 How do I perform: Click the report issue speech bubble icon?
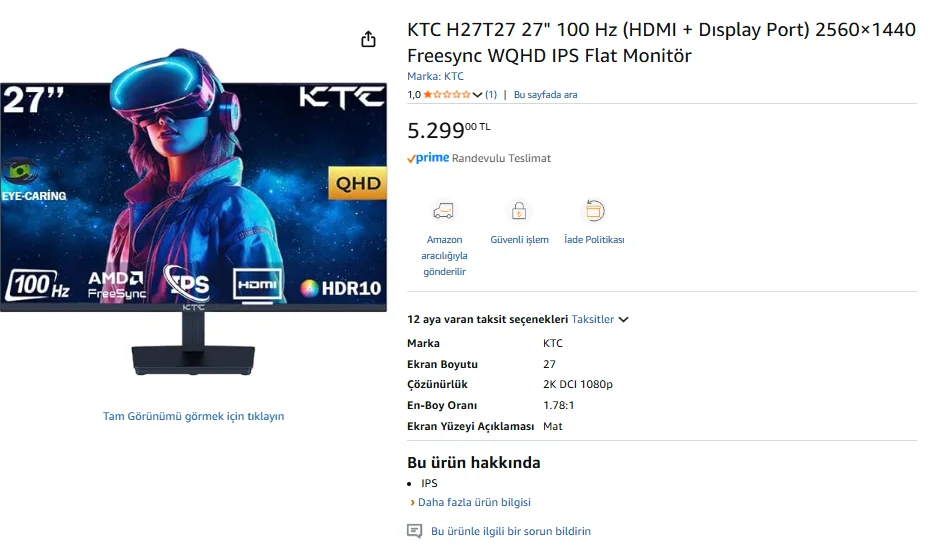414,531
